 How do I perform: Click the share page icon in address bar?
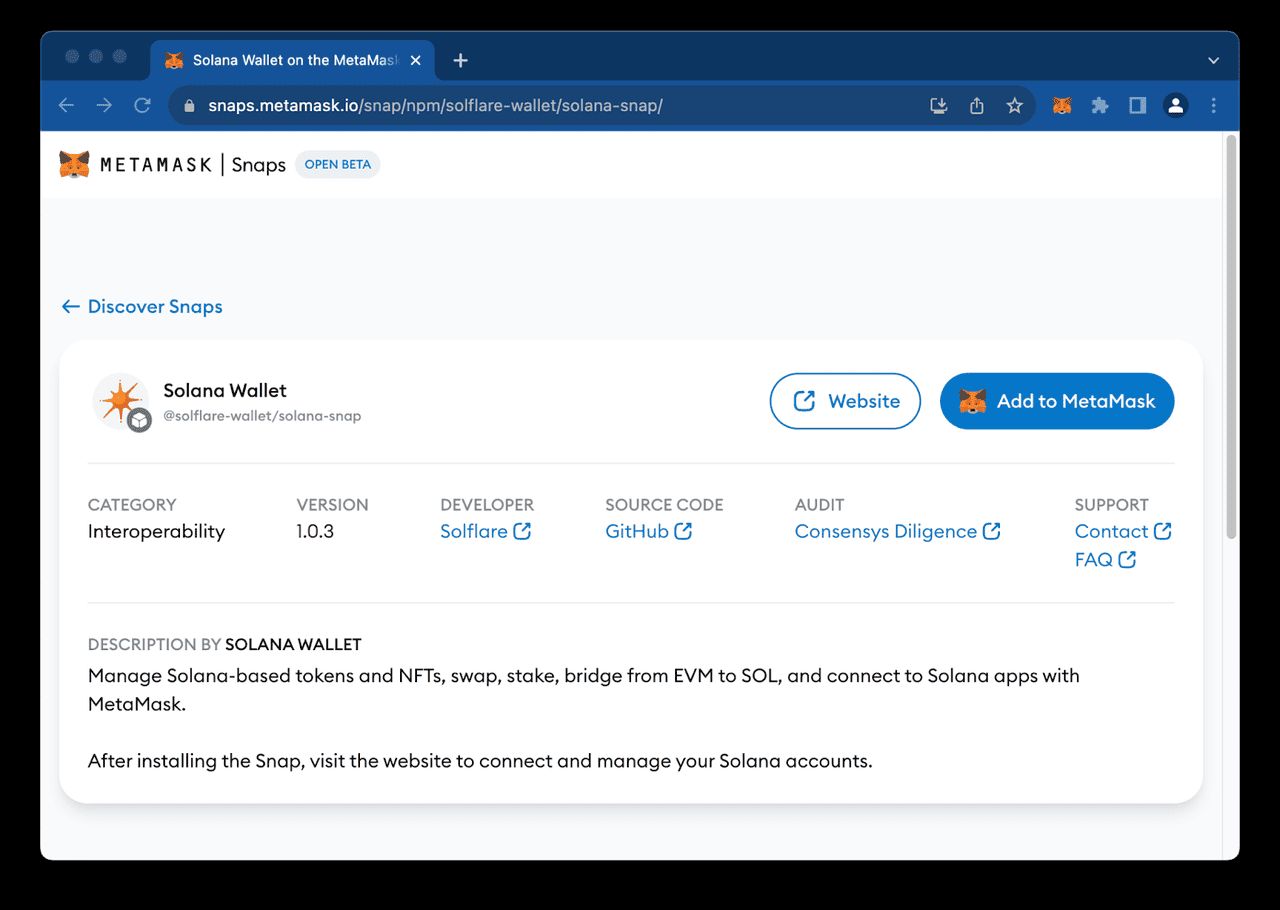click(977, 105)
